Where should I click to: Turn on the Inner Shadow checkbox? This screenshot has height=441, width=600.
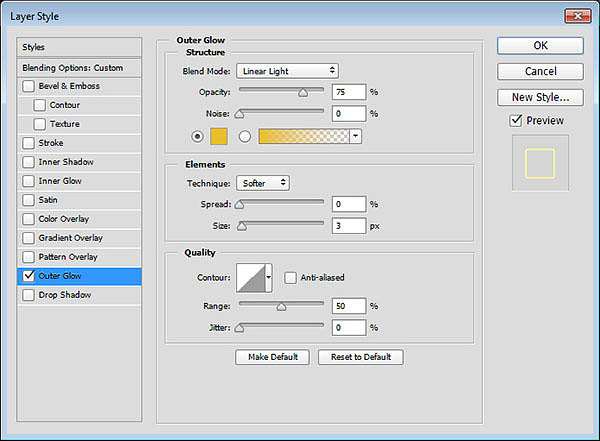tap(28, 162)
